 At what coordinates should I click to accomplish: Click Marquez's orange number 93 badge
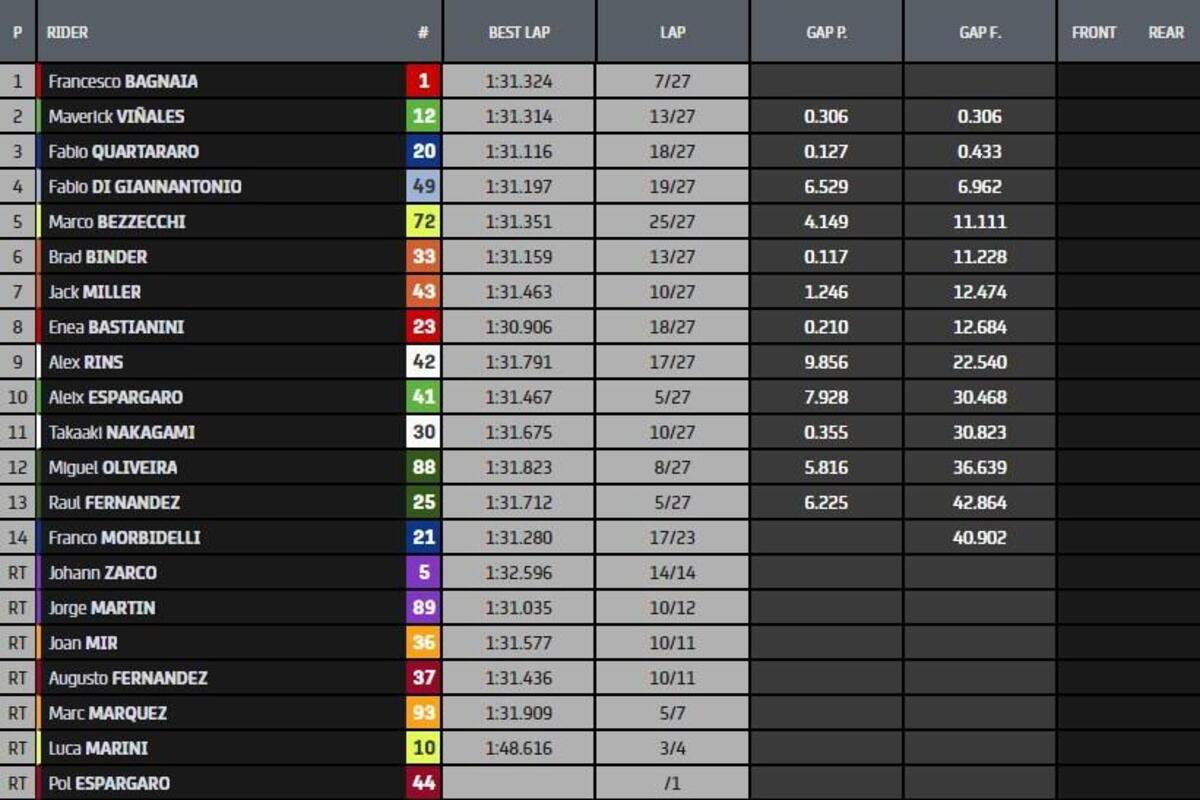click(x=423, y=713)
